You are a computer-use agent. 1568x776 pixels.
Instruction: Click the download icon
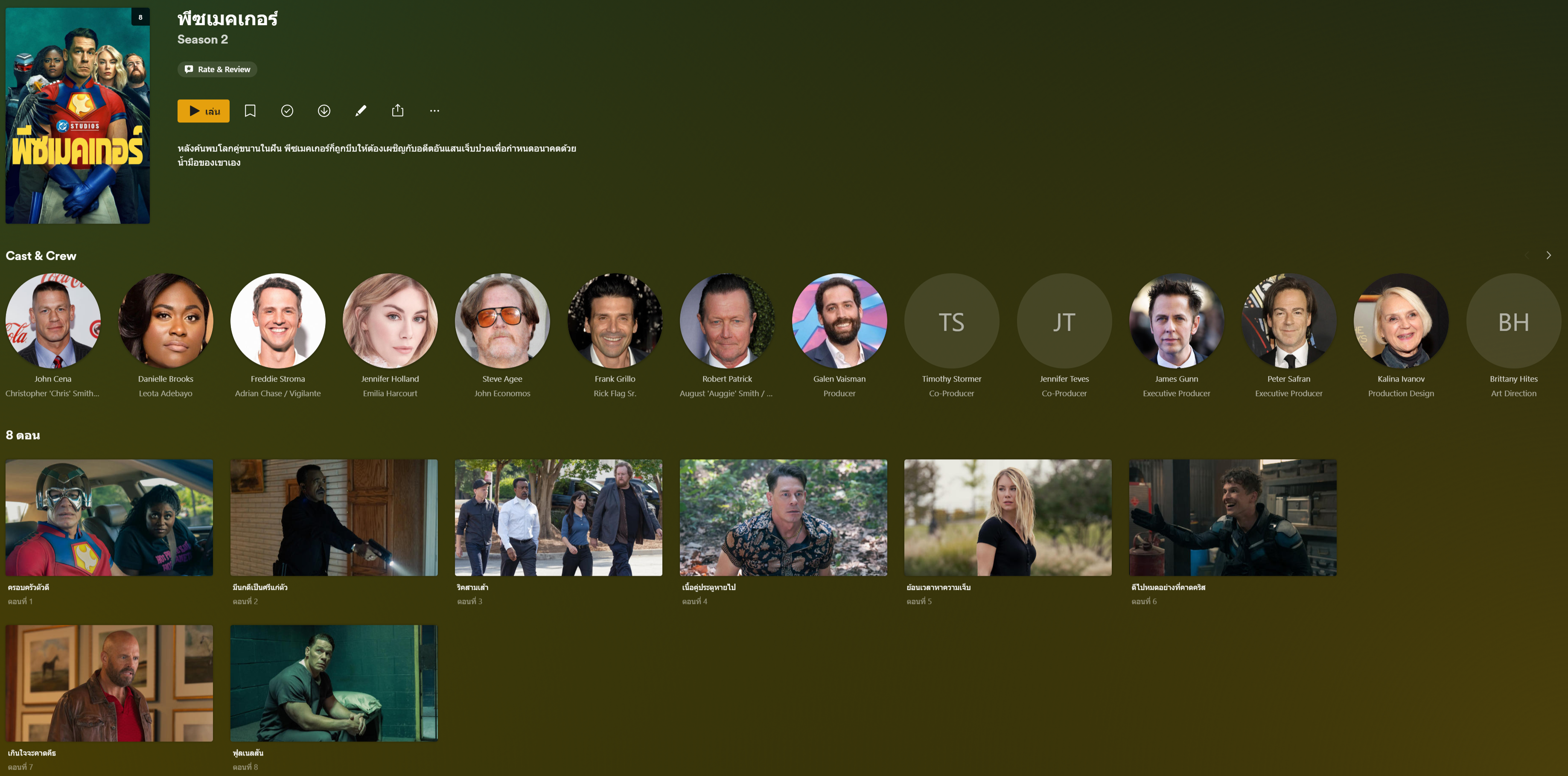(x=324, y=111)
